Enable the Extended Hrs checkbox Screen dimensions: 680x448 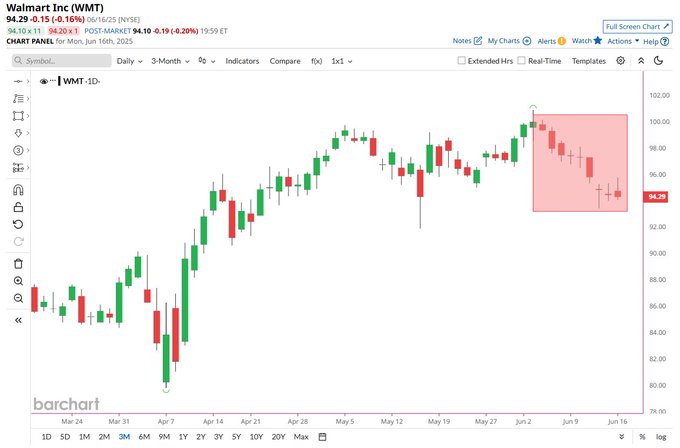click(462, 61)
